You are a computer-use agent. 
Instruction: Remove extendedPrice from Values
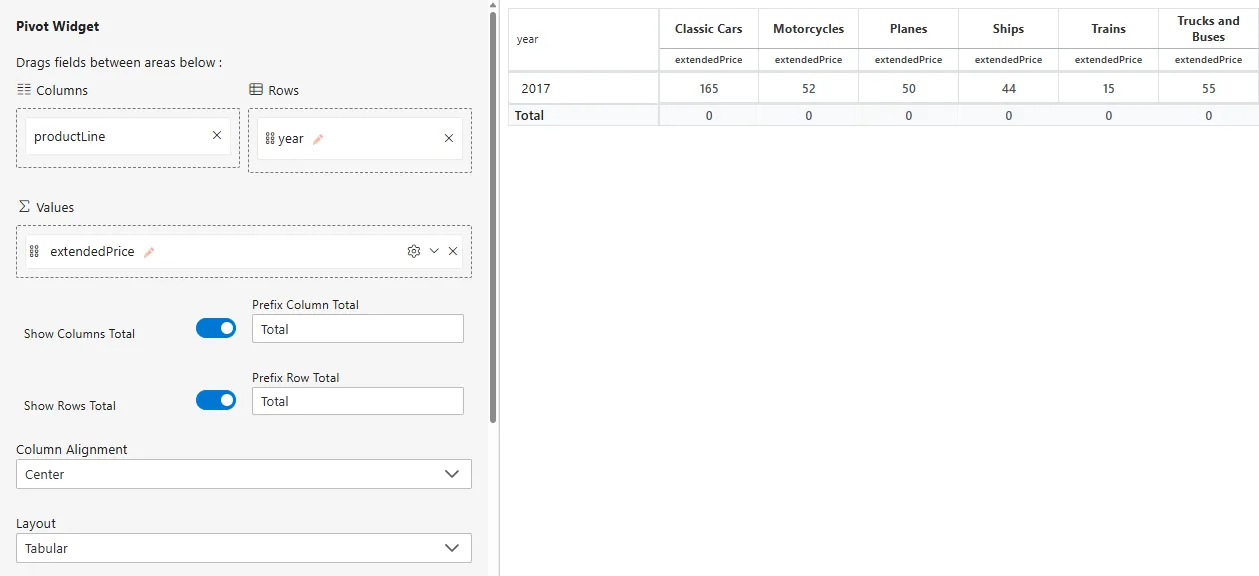click(x=453, y=252)
